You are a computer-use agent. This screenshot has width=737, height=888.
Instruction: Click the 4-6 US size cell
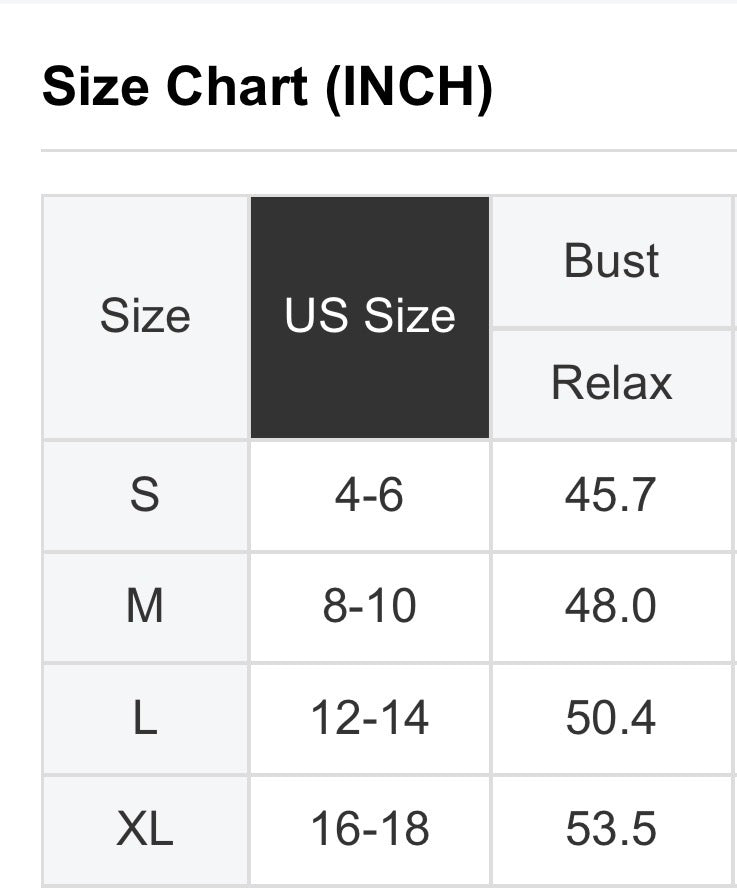(370, 495)
